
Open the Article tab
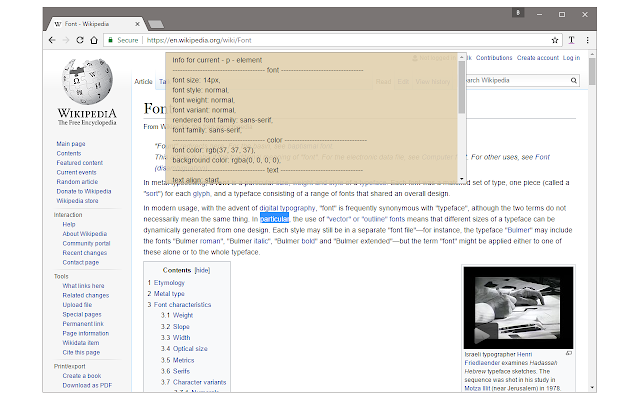pyautogui.click(x=143, y=82)
